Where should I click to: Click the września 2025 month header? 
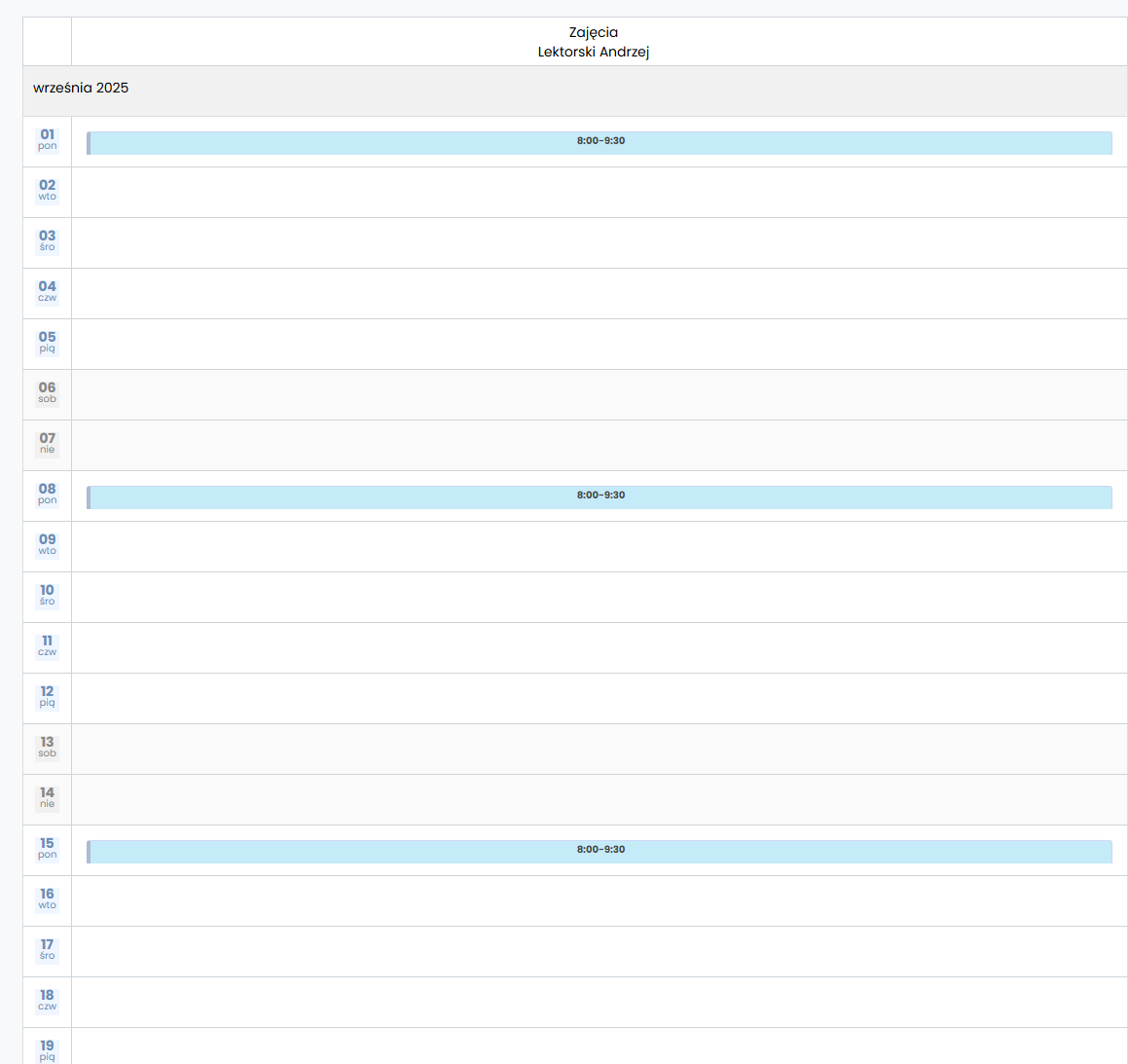coord(81,89)
